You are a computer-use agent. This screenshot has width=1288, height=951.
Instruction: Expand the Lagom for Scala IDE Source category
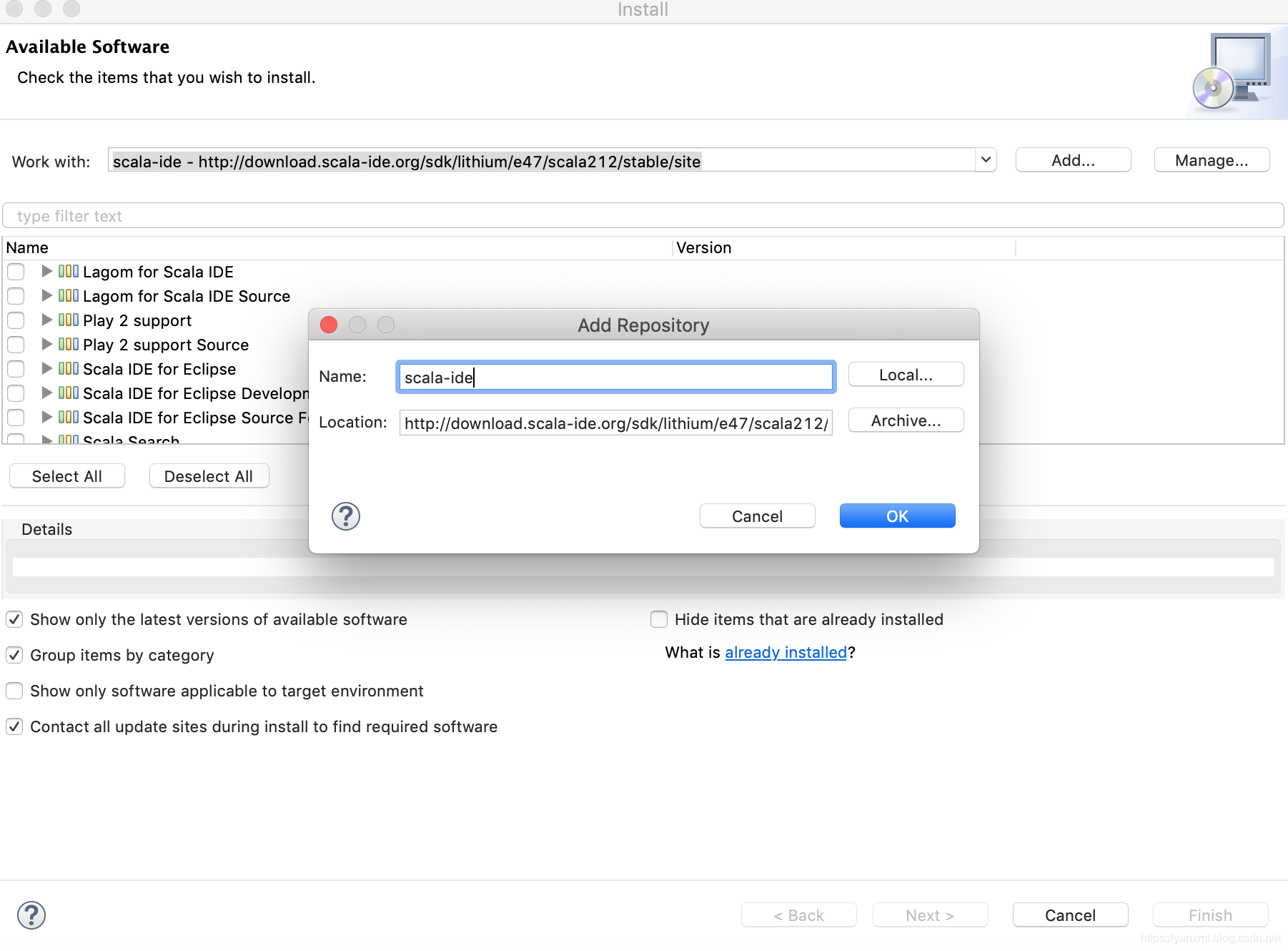pos(47,295)
